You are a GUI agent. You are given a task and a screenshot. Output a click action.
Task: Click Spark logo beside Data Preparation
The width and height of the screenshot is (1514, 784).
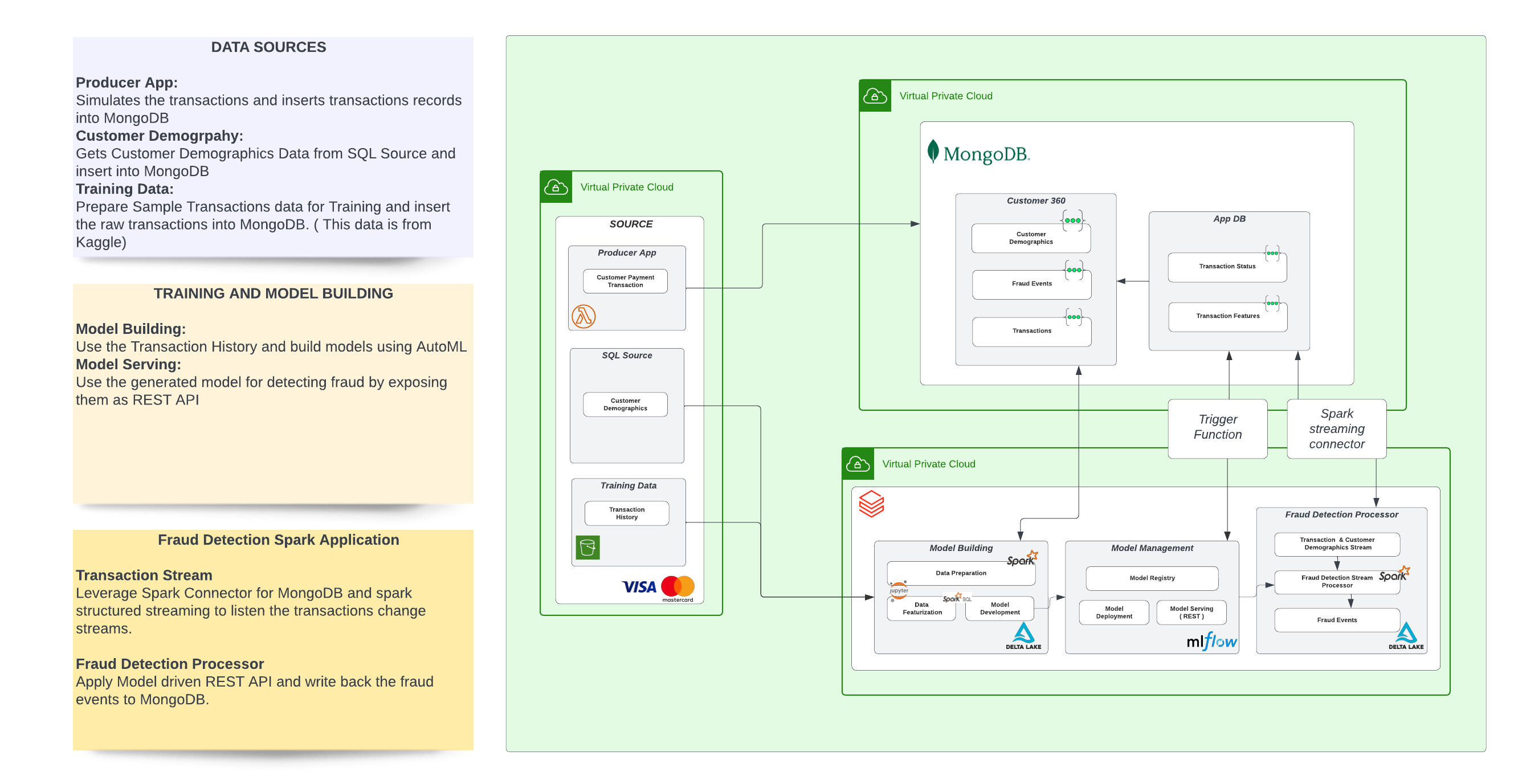click(1022, 559)
